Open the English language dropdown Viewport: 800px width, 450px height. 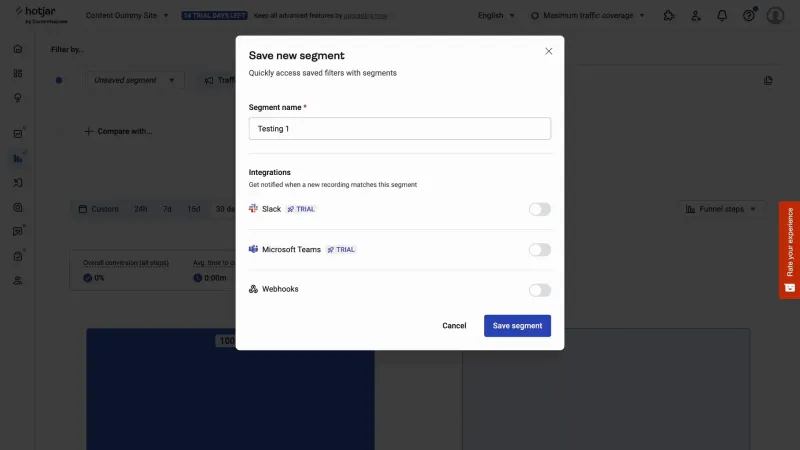[496, 15]
